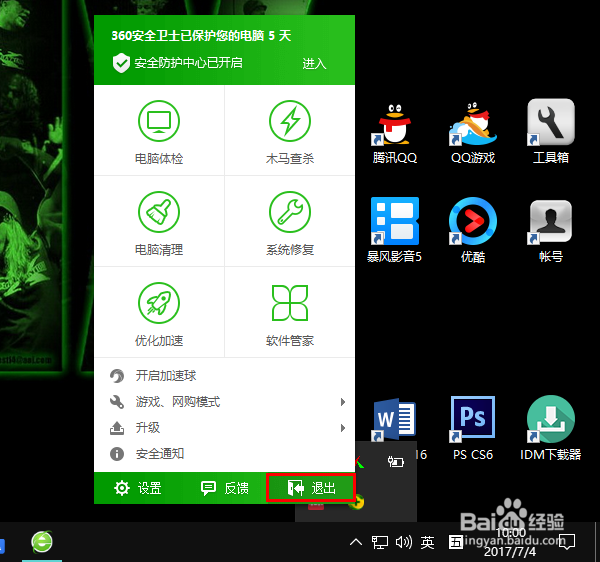Open 设置 settings
Viewport: 600px width, 562px height.
138,488
